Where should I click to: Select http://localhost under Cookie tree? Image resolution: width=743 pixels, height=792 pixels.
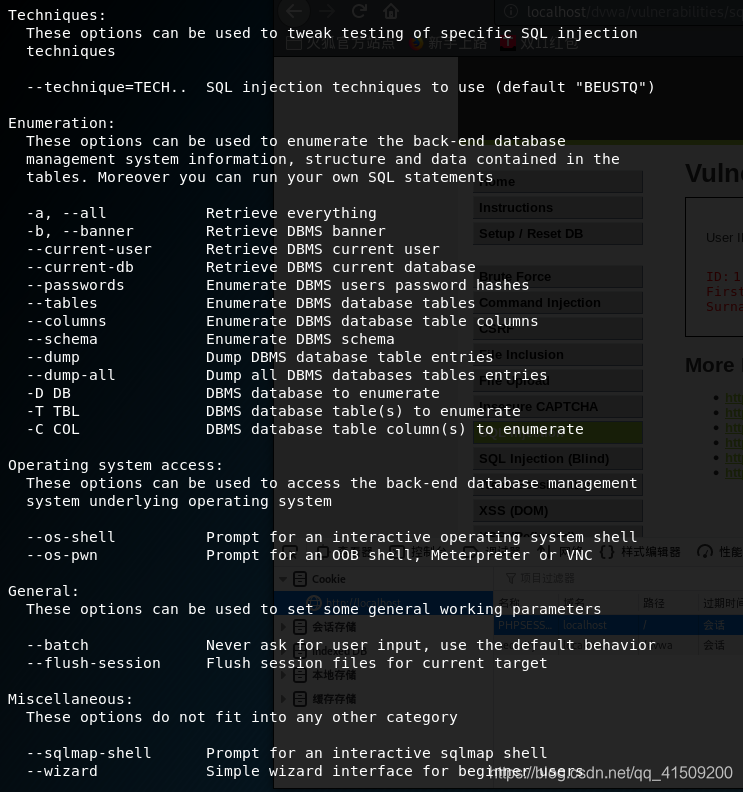point(383,603)
